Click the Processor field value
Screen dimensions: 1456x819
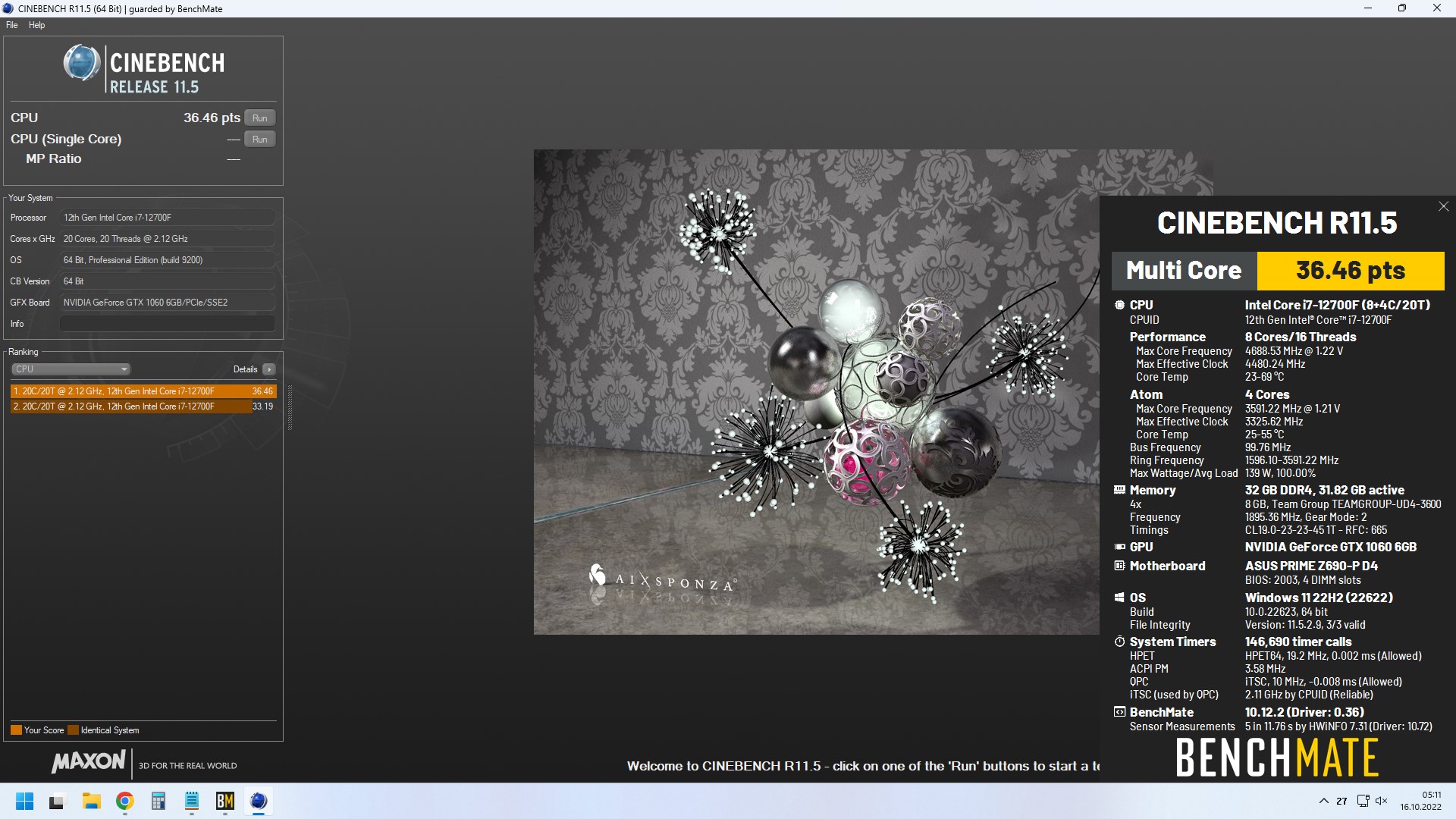tap(167, 218)
